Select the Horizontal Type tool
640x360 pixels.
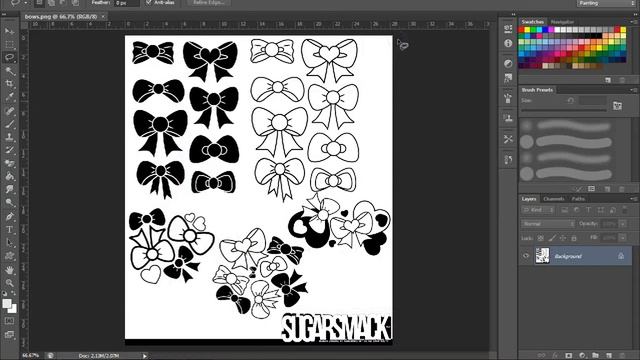(x=9, y=230)
